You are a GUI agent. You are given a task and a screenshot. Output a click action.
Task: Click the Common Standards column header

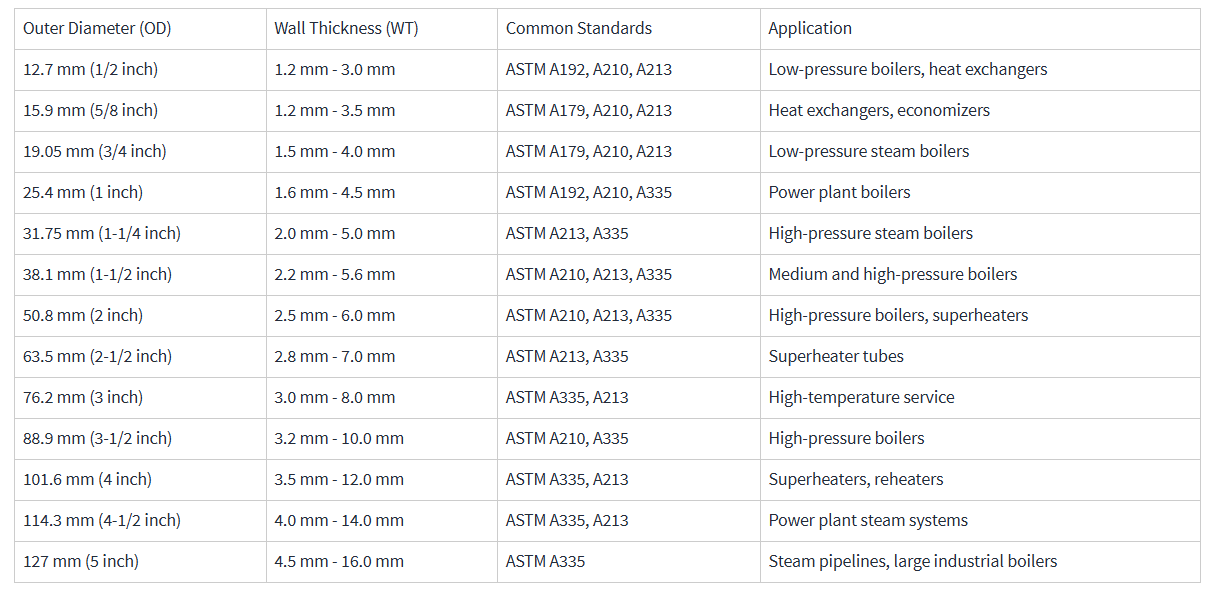(x=578, y=28)
